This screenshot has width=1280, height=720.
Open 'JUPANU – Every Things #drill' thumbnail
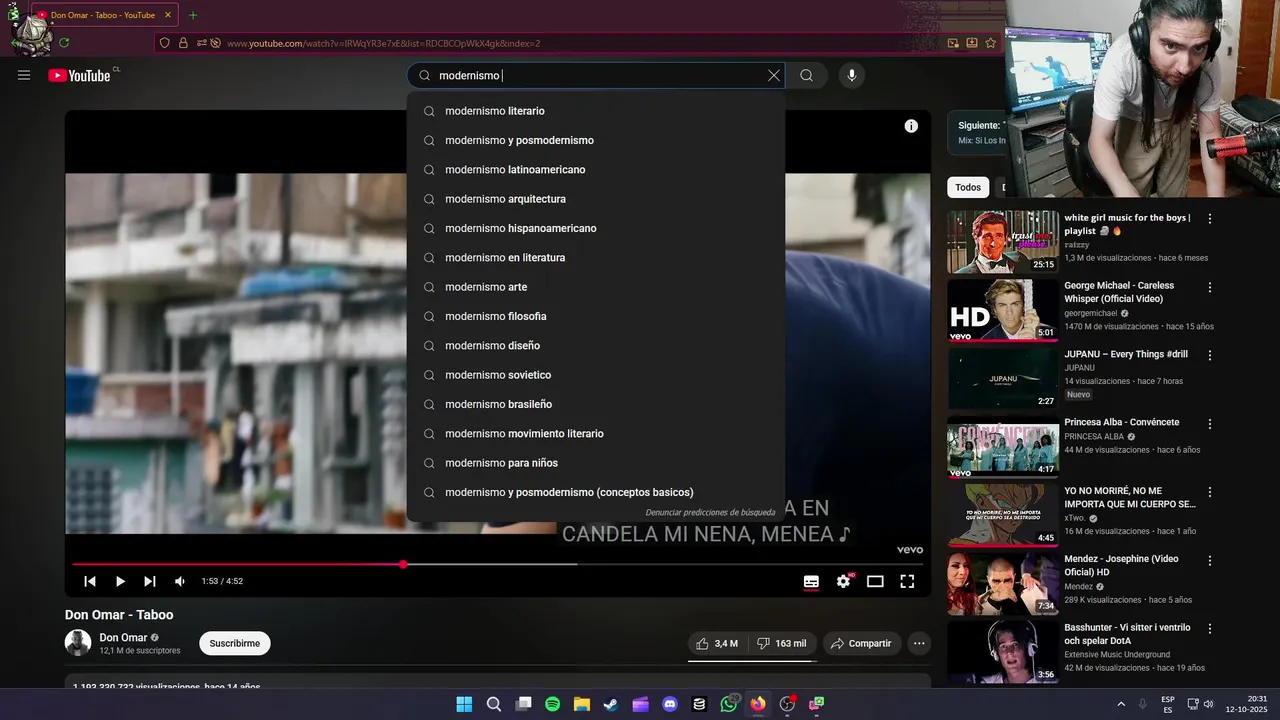pos(1003,378)
